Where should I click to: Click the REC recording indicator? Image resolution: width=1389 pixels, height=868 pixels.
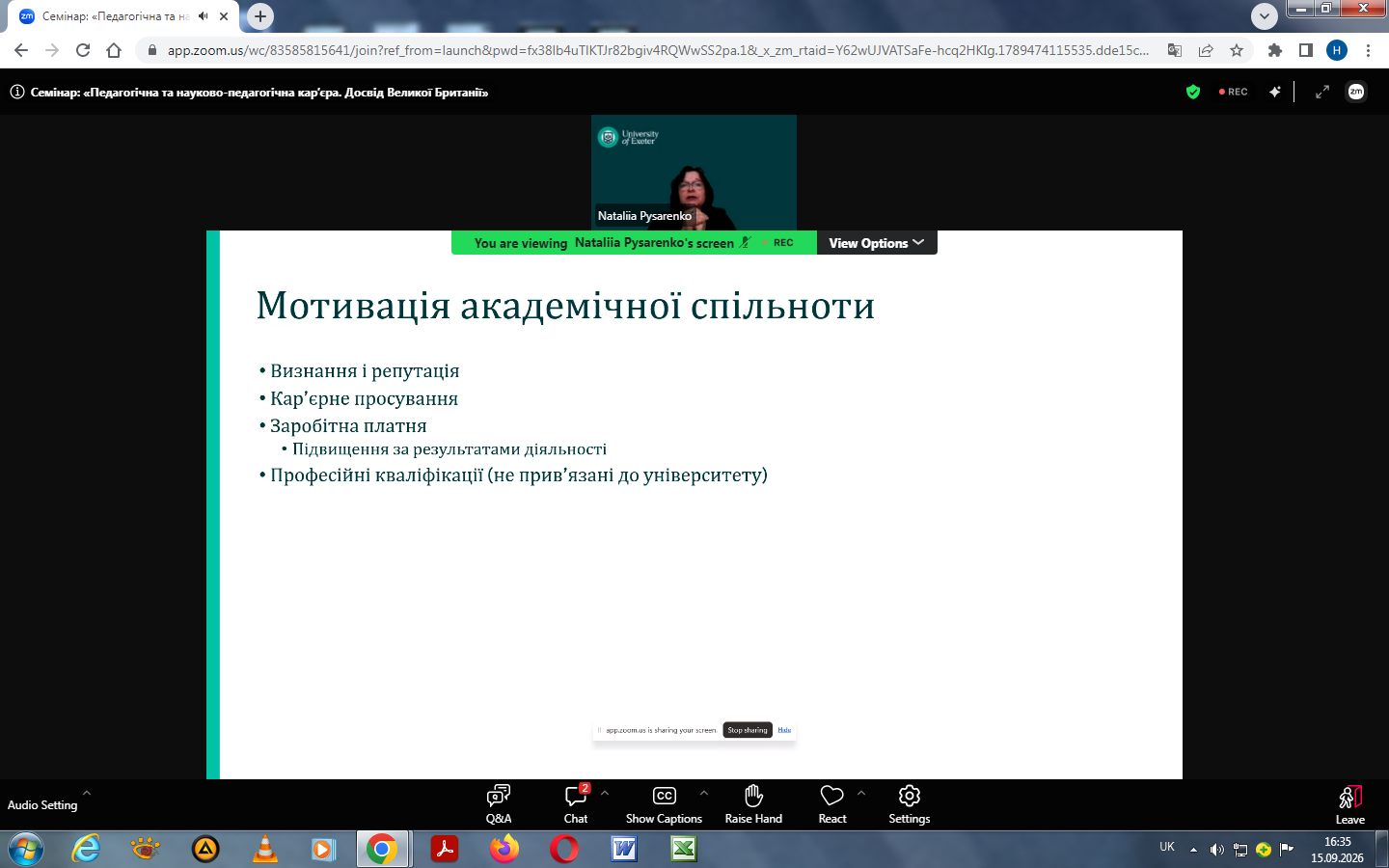(1234, 92)
